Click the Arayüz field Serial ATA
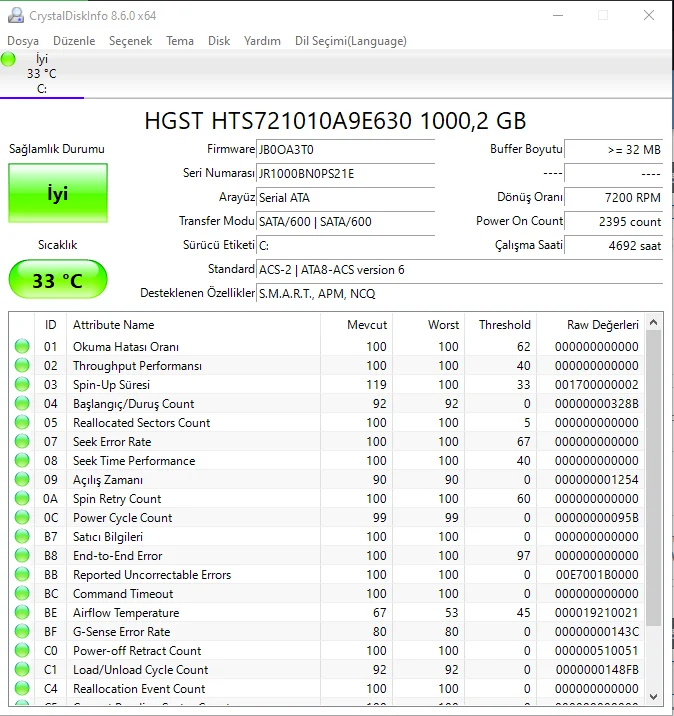This screenshot has width=674, height=716. (345, 198)
